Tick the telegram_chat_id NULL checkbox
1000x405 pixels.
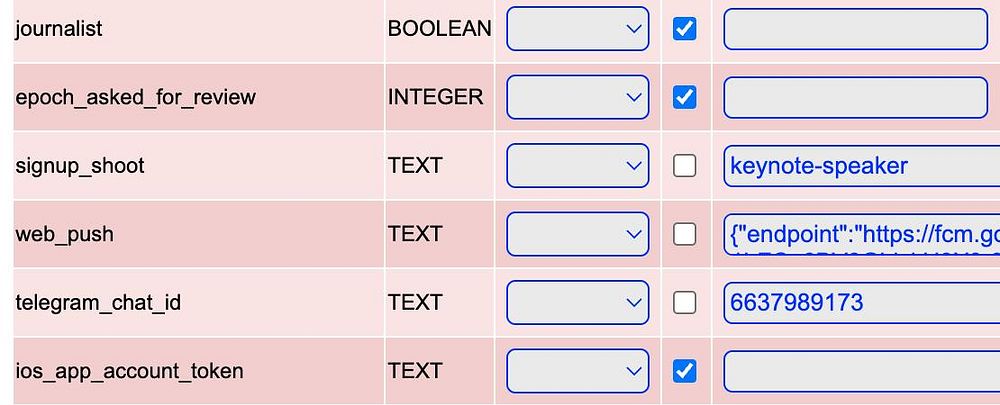click(x=685, y=302)
